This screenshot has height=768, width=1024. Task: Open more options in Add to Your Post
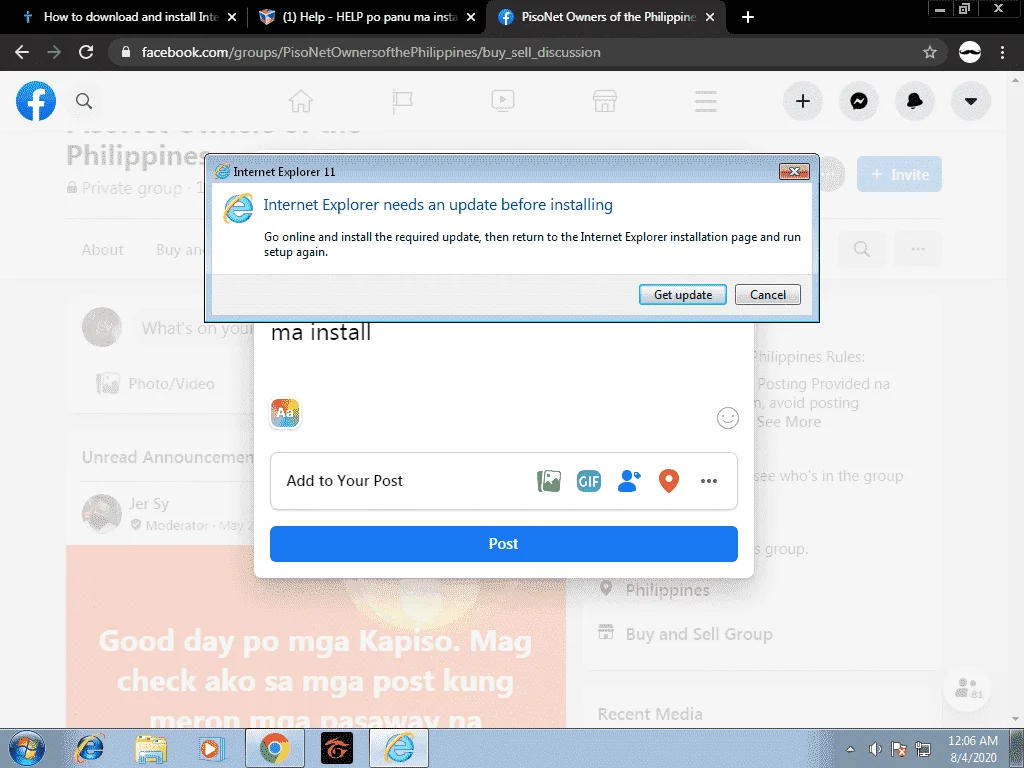[709, 481]
